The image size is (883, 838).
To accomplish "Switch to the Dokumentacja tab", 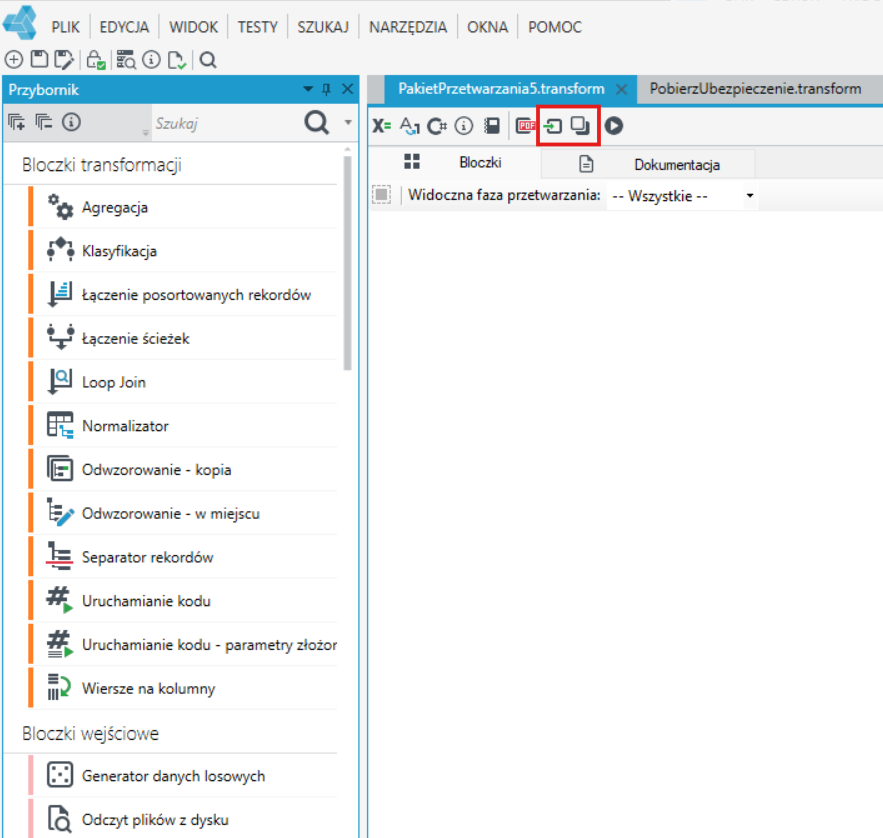I will click(648, 164).
